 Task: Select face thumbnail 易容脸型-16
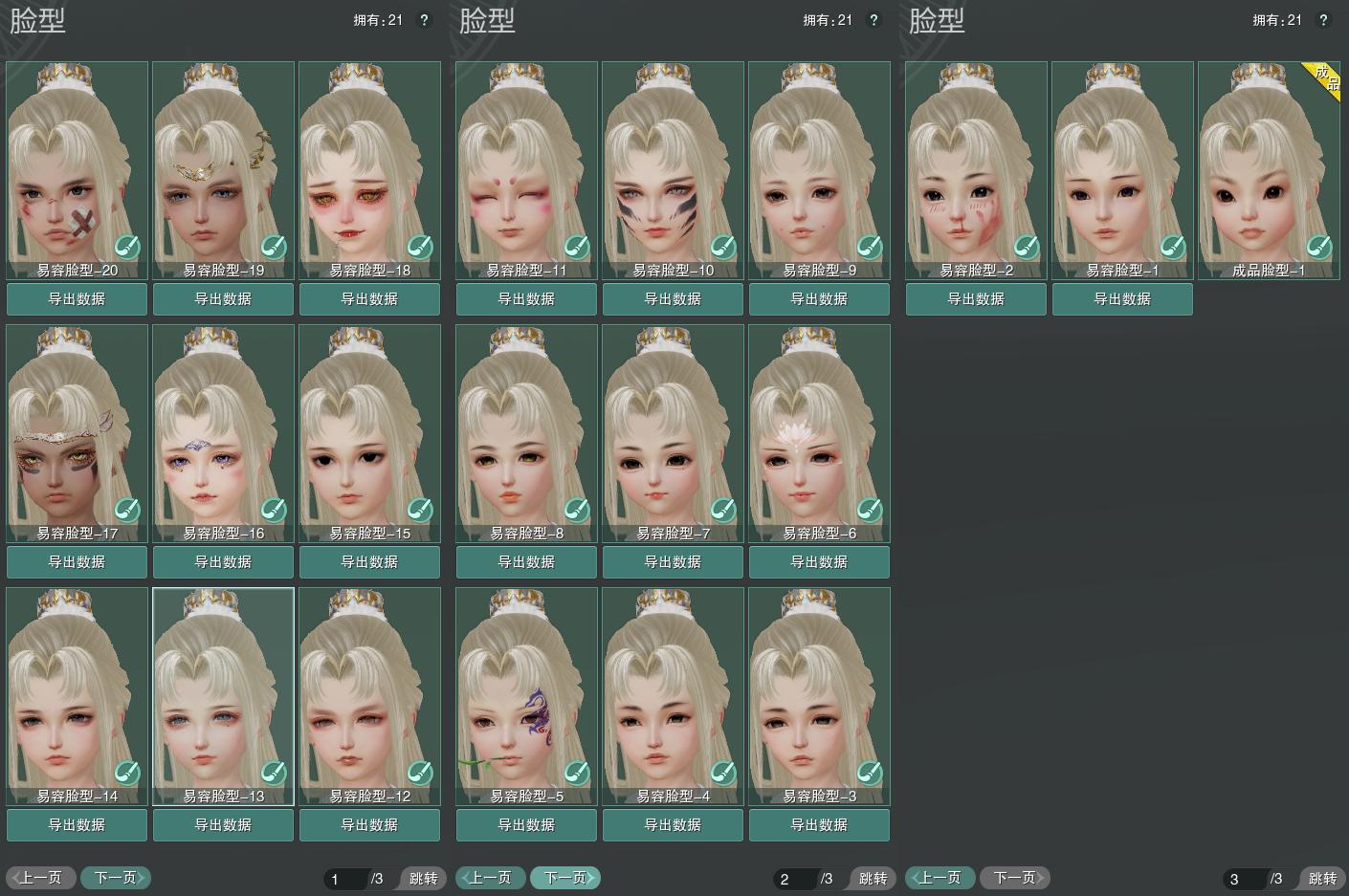224,433
